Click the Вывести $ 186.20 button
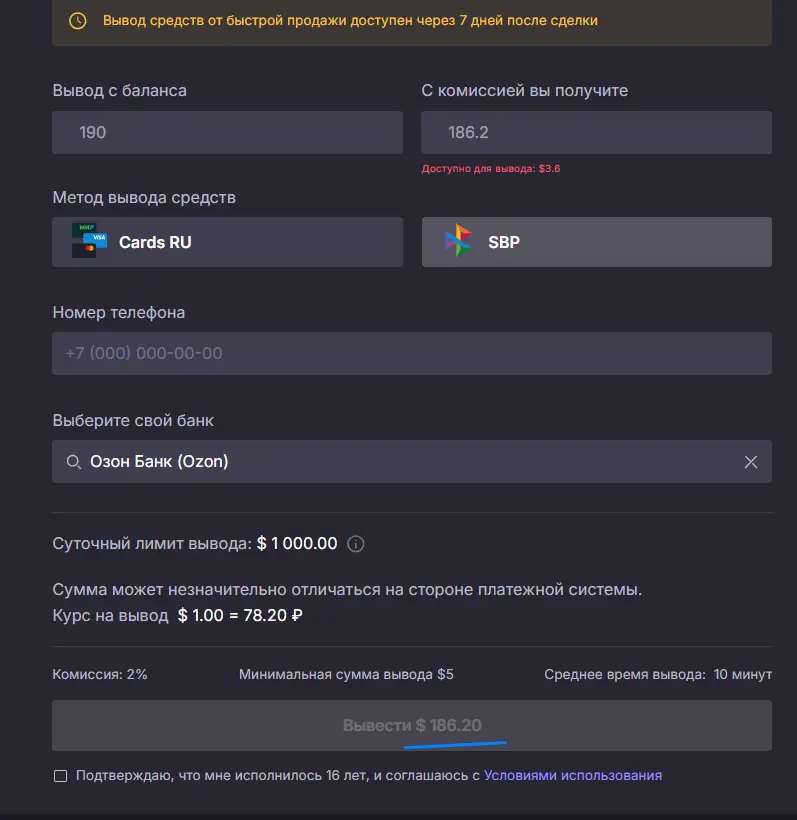This screenshot has height=820, width=797. point(412,725)
